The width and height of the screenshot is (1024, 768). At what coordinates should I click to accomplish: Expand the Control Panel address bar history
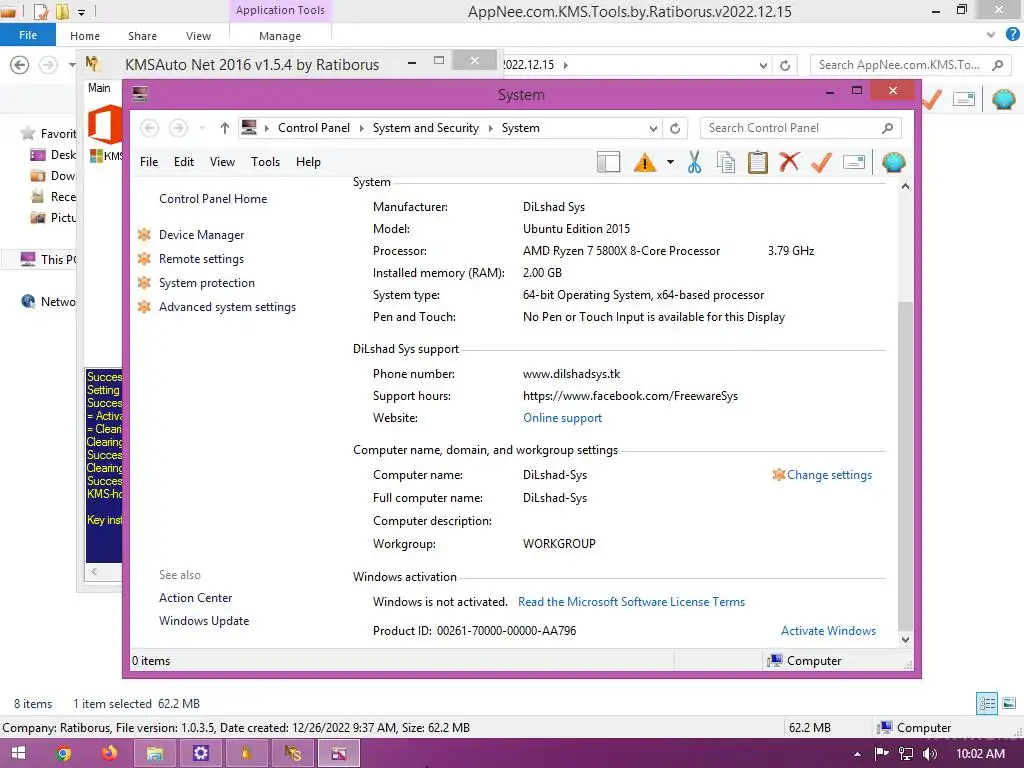[653, 129]
